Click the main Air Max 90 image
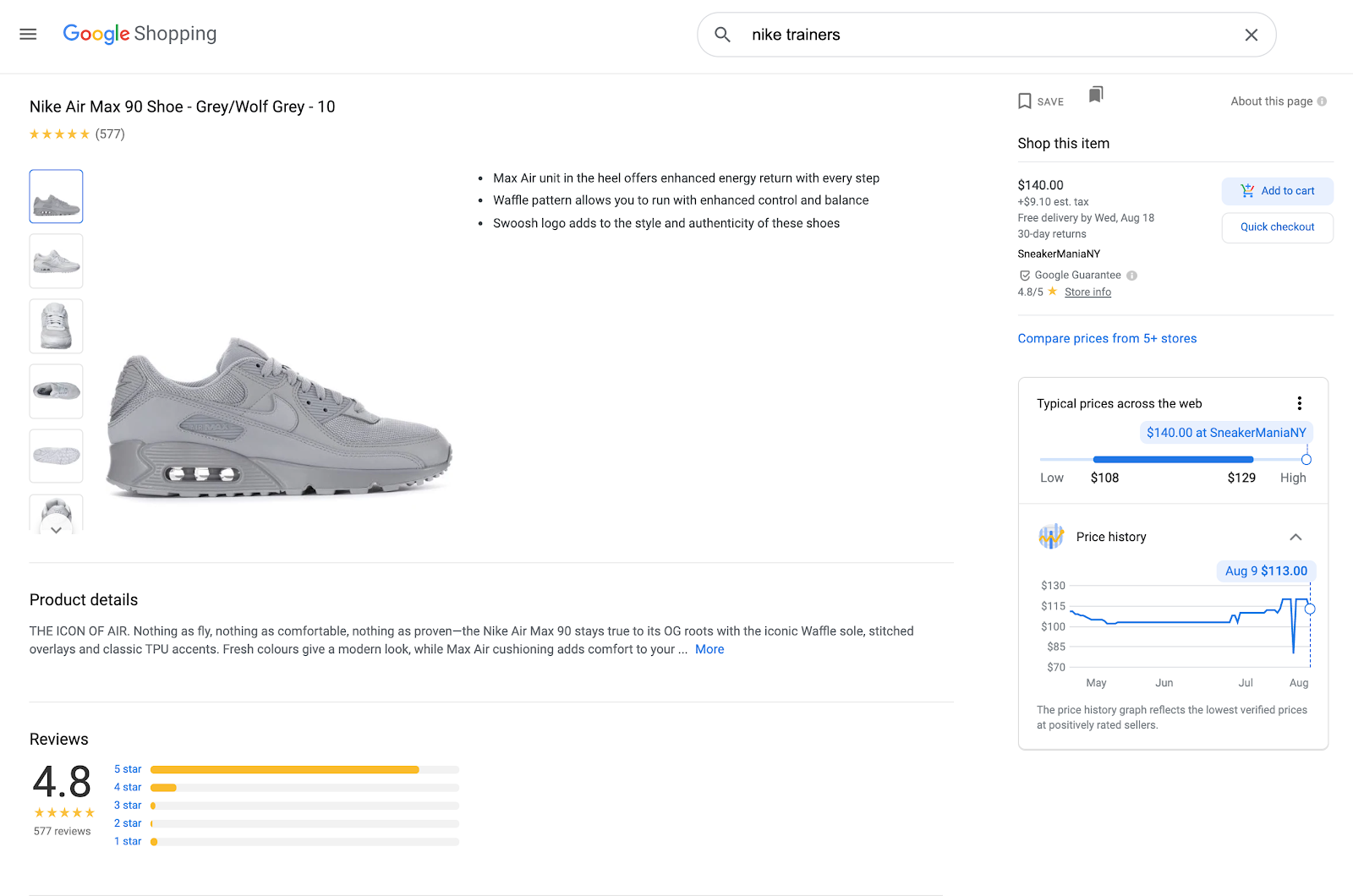 [x=279, y=418]
